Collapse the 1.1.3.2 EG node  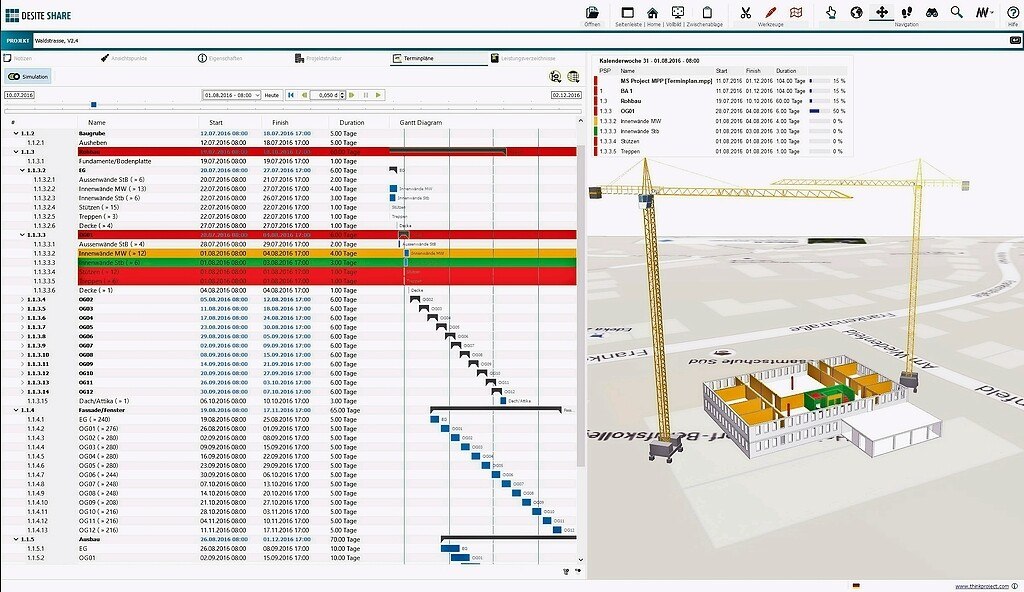pyautogui.click(x=22, y=170)
